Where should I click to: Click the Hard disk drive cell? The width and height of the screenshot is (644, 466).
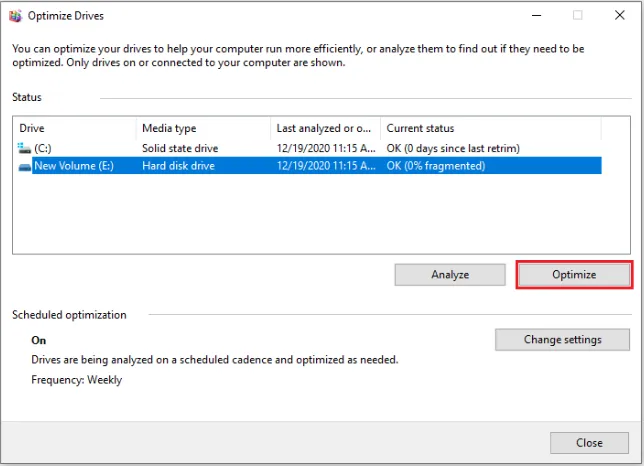point(178,166)
